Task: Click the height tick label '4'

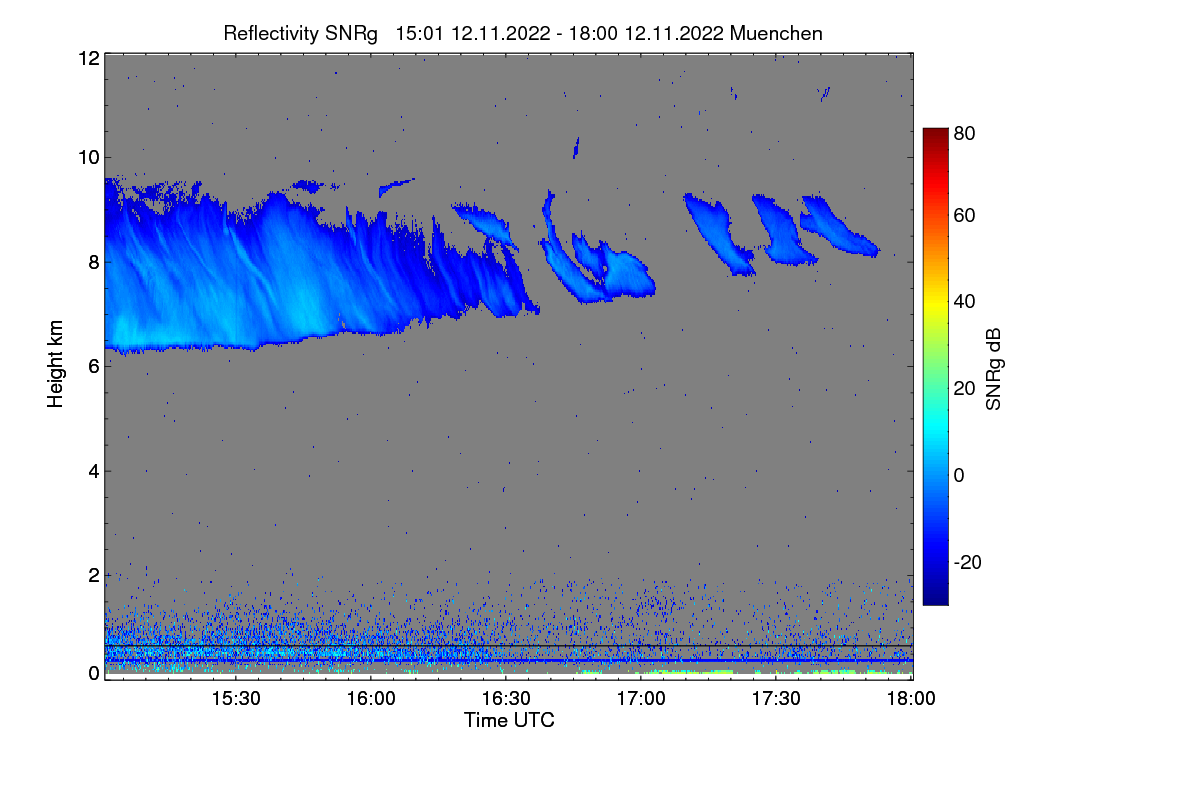Action: [93, 470]
